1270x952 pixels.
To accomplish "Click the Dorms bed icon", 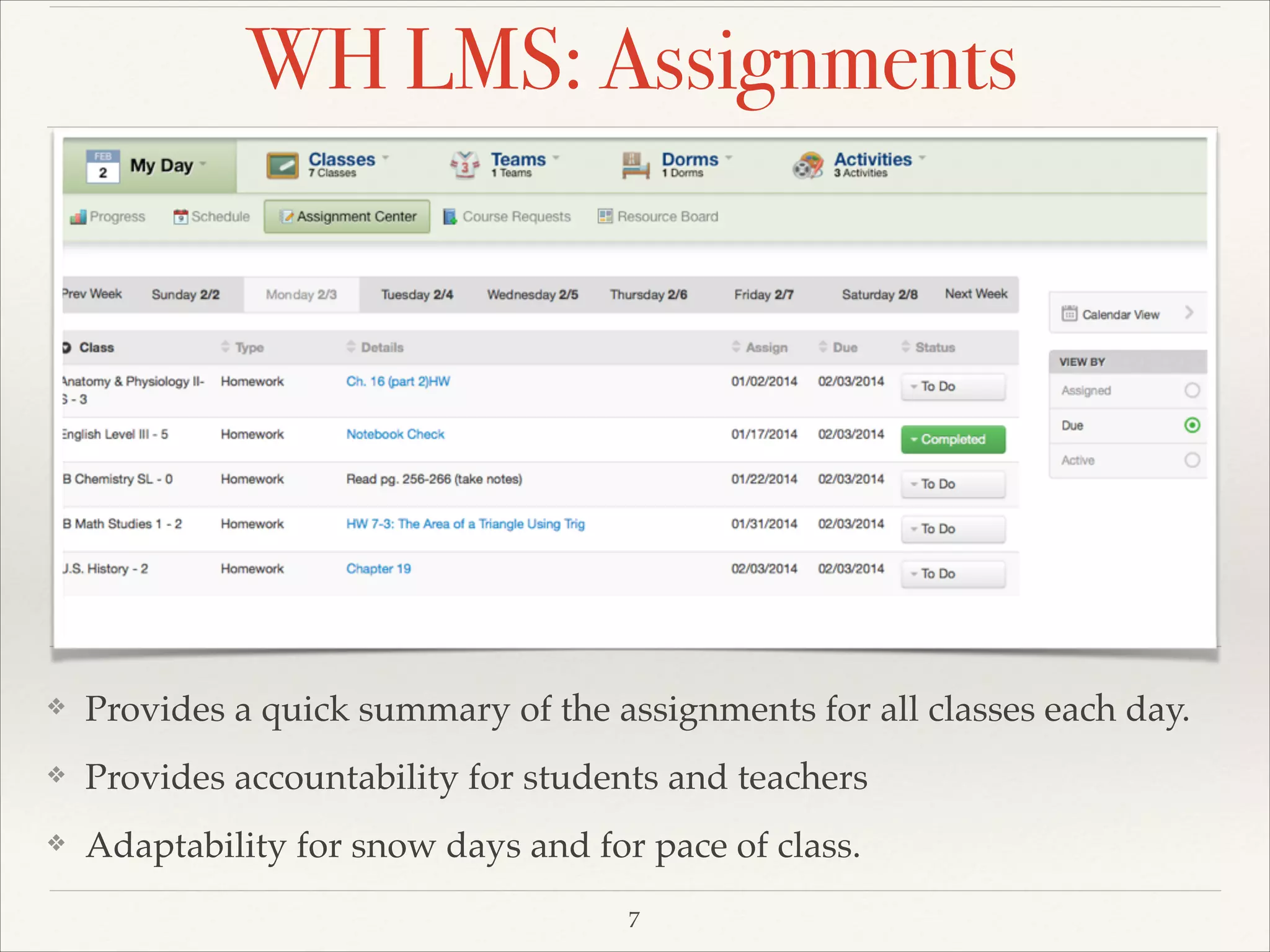I will tap(636, 165).
